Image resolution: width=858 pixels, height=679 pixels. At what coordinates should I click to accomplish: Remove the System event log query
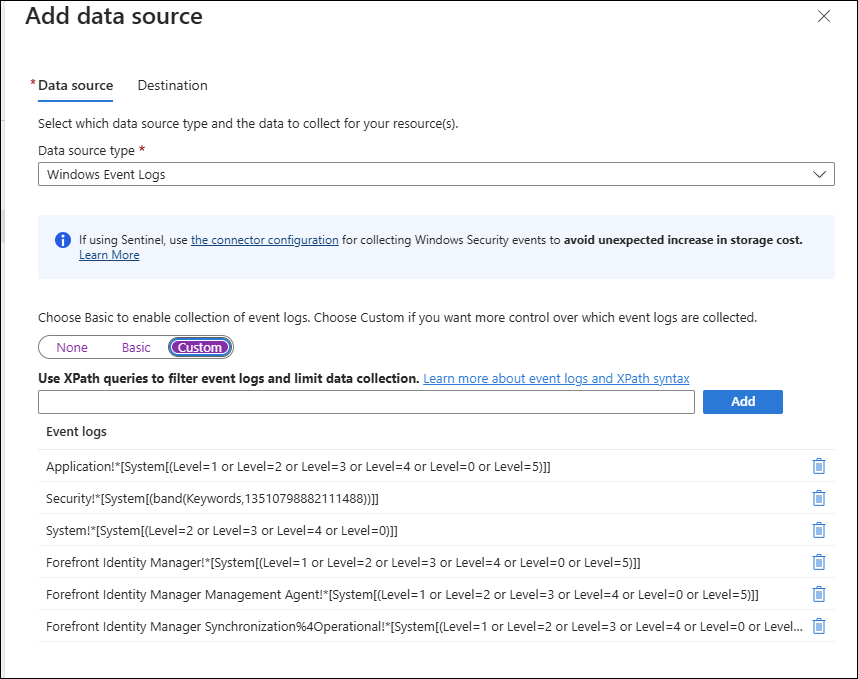tap(819, 530)
